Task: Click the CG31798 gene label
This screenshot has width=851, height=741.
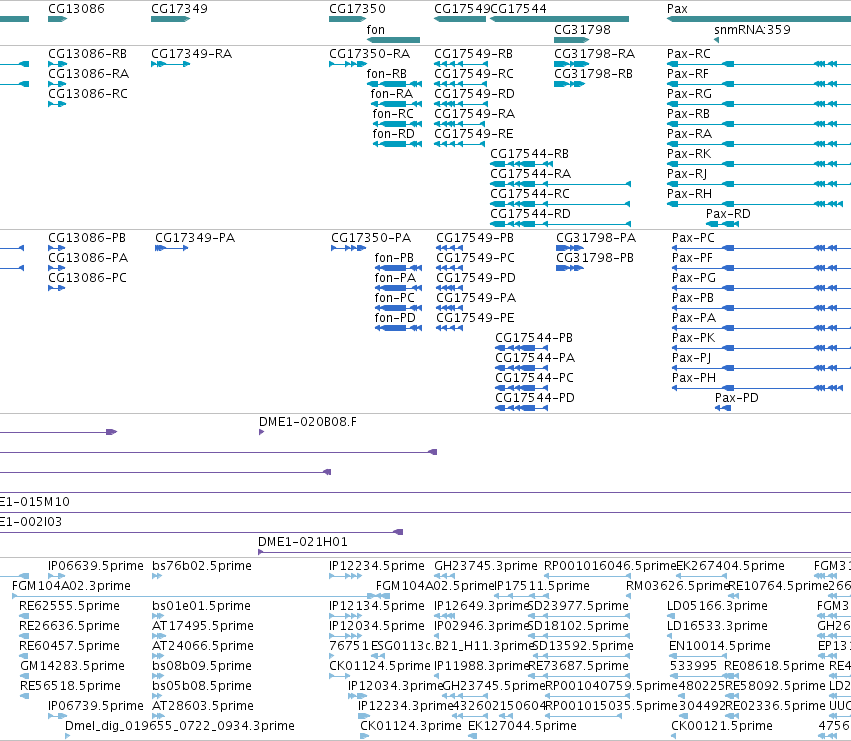Action: point(582,30)
